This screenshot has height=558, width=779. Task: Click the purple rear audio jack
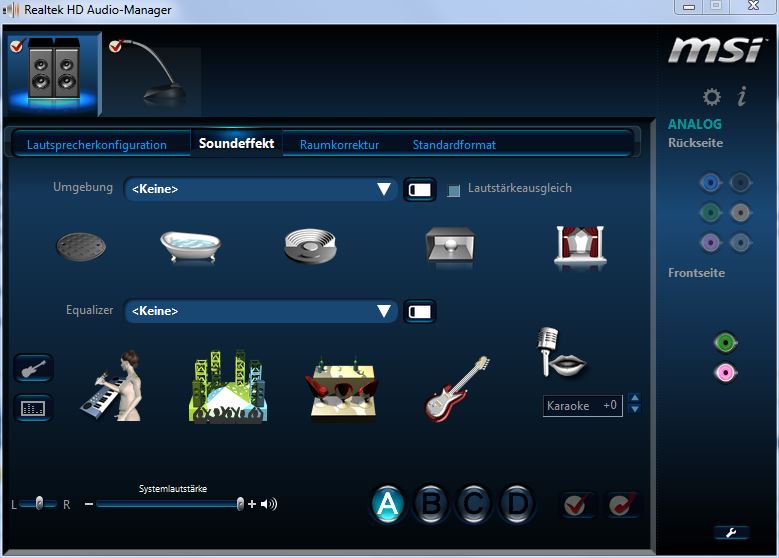point(710,243)
